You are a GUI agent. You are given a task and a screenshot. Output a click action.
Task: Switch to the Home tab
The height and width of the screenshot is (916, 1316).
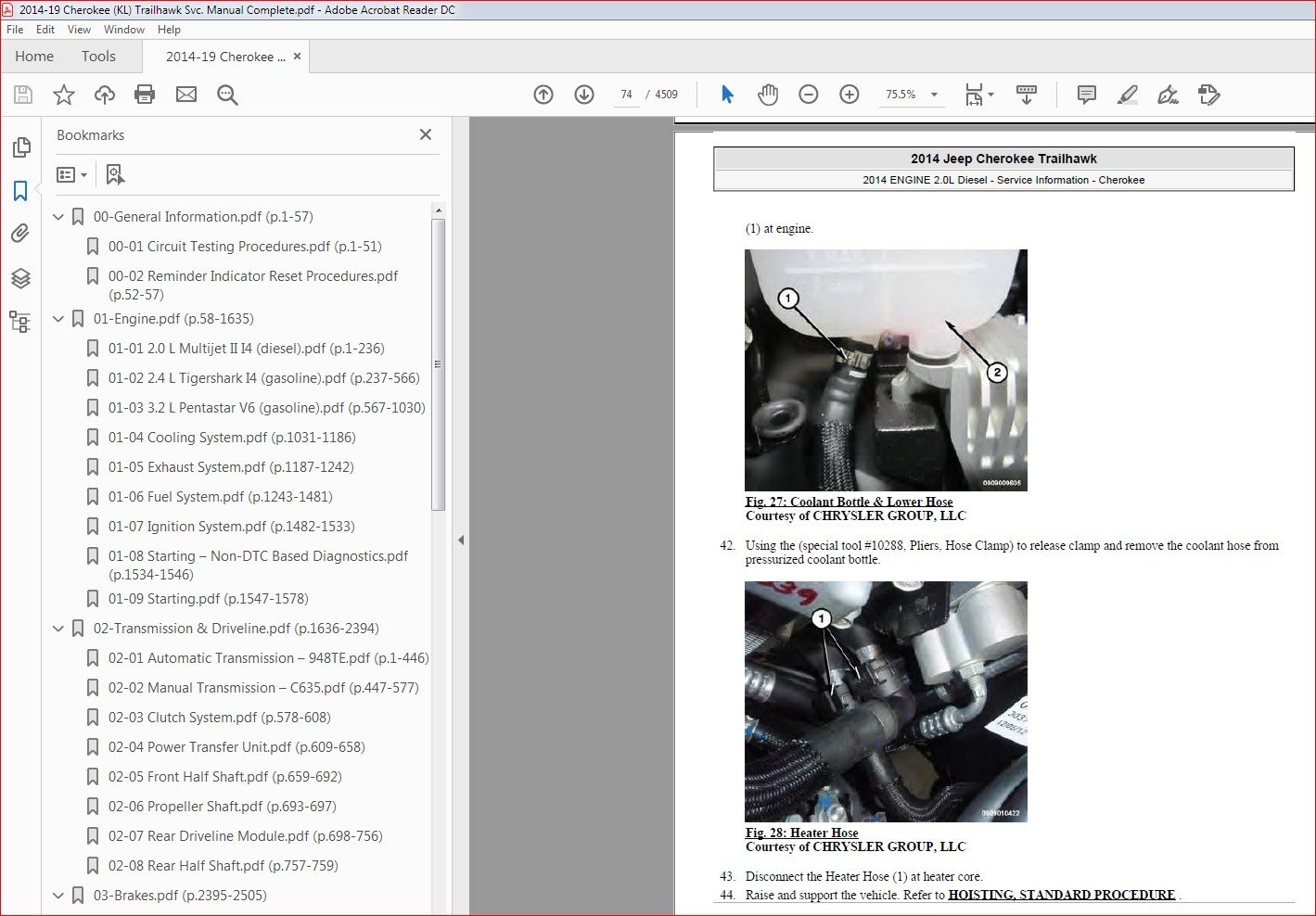(x=34, y=57)
